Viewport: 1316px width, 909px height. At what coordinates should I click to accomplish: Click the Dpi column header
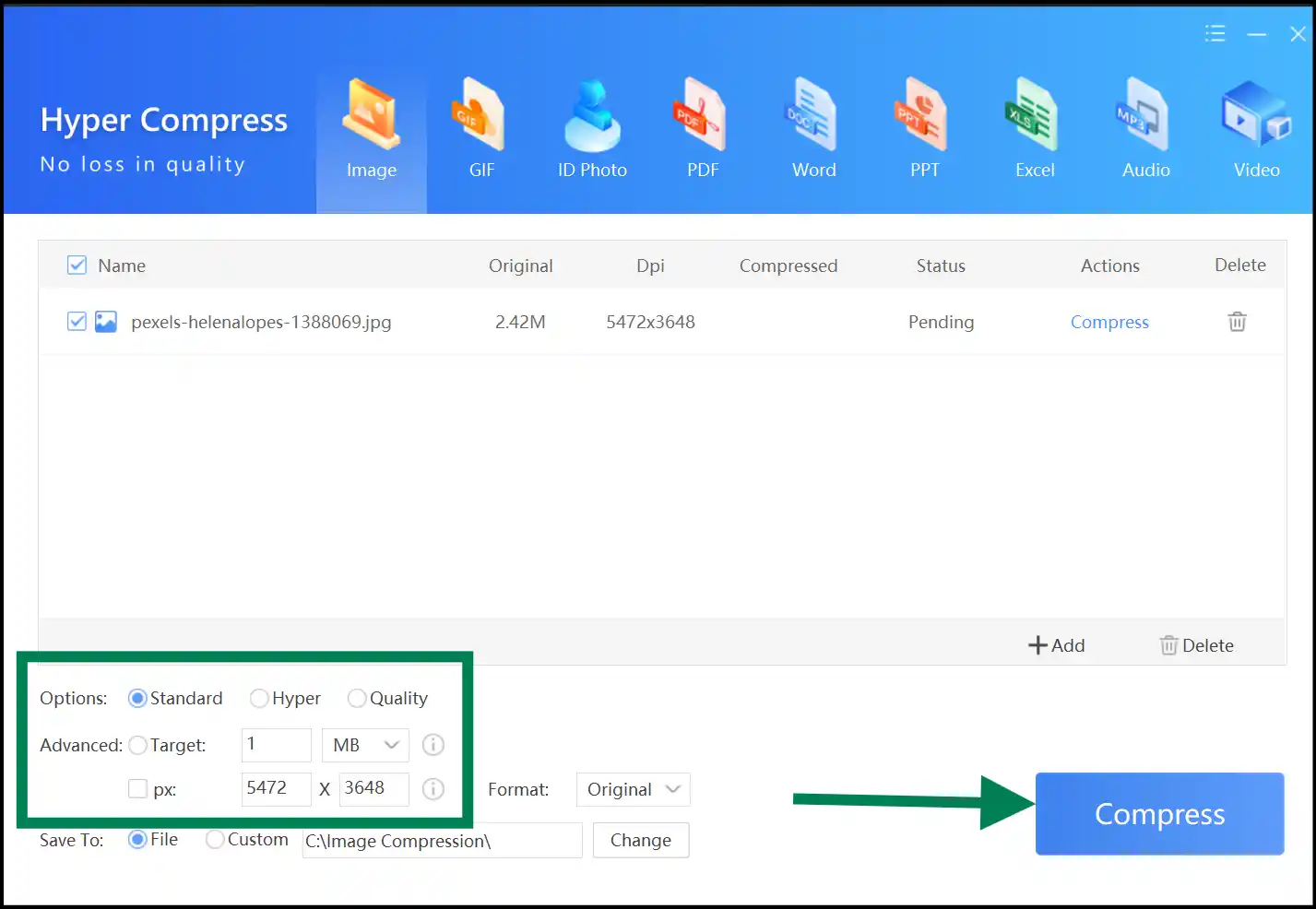pyautogui.click(x=650, y=266)
